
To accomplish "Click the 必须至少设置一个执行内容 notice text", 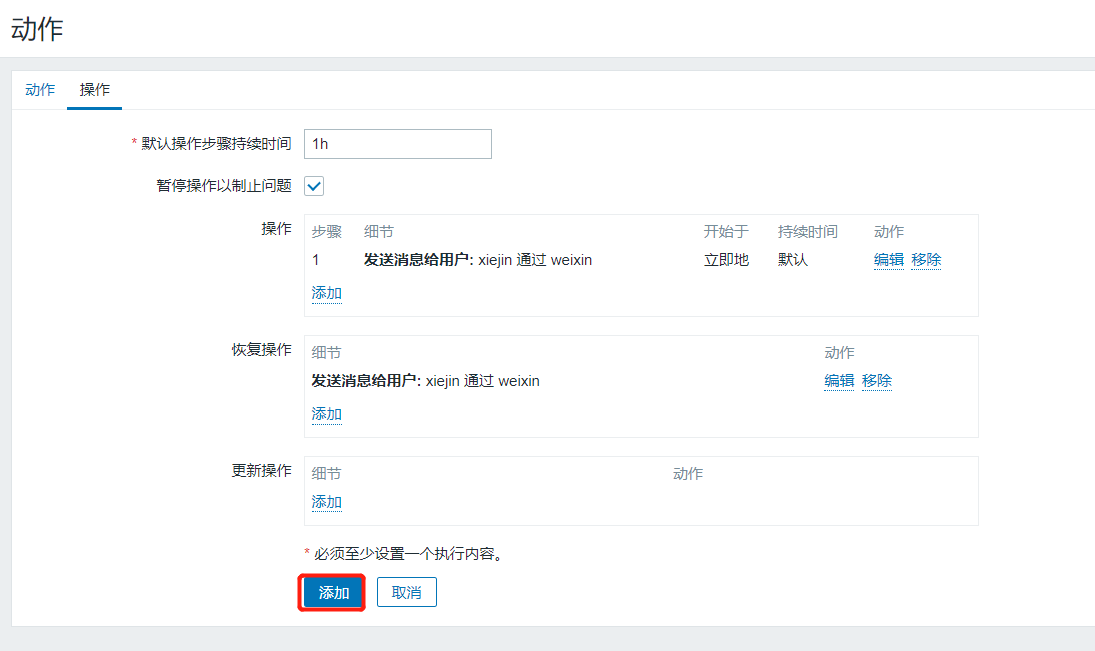I will click(408, 554).
